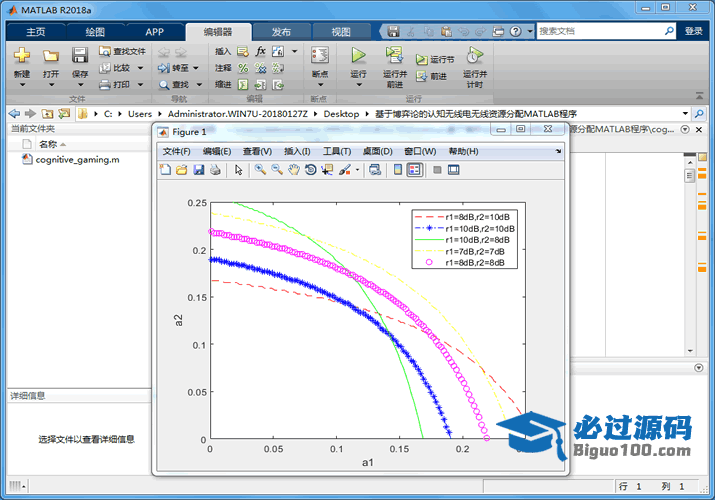715x500 pixels.
Task: Open the Breakpoints dropdown
Action: tap(319, 86)
